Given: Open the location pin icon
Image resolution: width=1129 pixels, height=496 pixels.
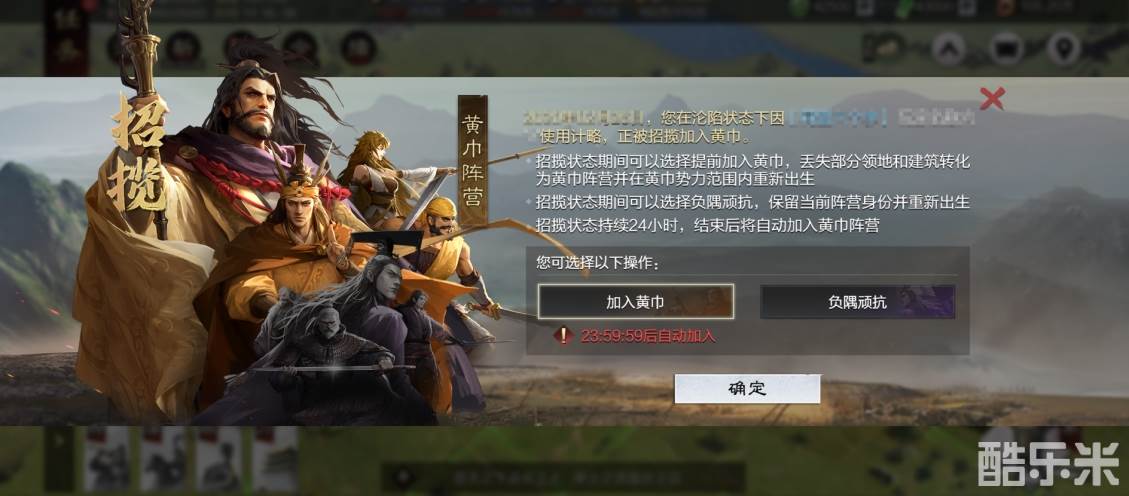Looking at the screenshot, I should tap(1063, 49).
